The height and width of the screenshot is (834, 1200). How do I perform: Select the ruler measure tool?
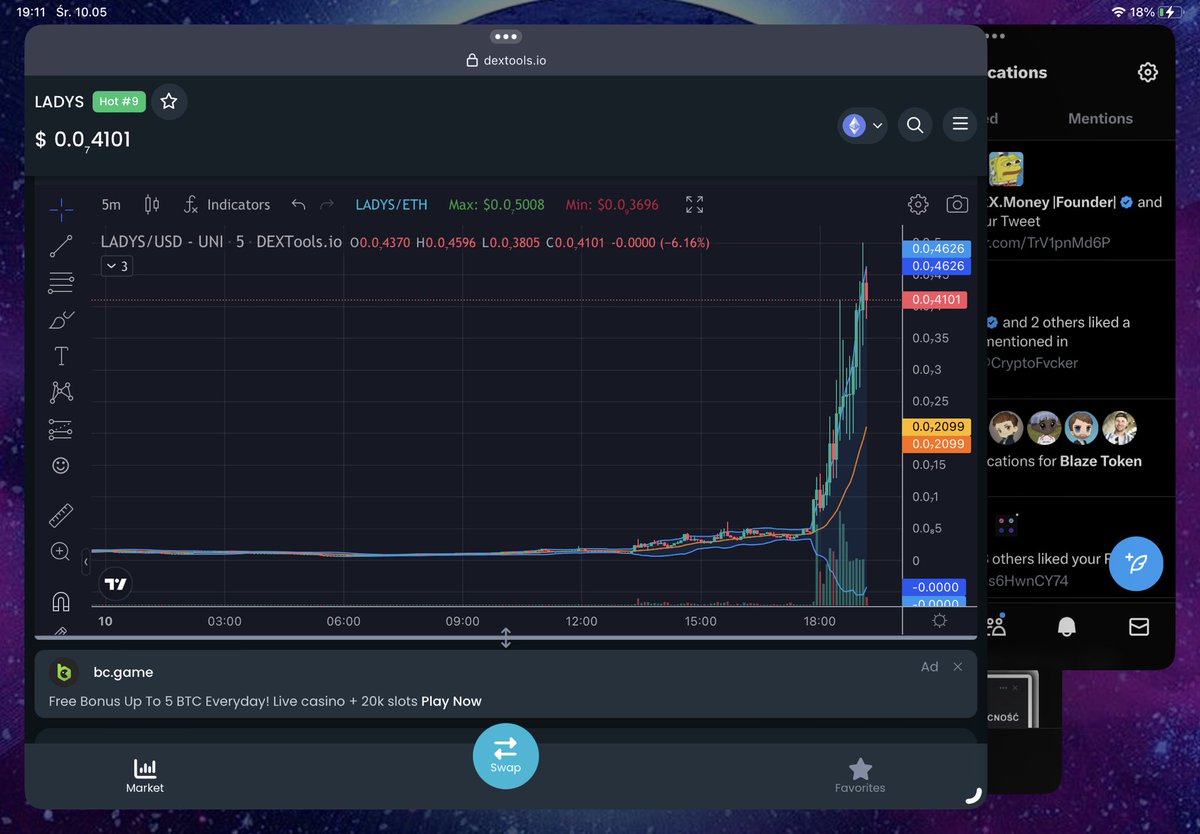pos(61,516)
